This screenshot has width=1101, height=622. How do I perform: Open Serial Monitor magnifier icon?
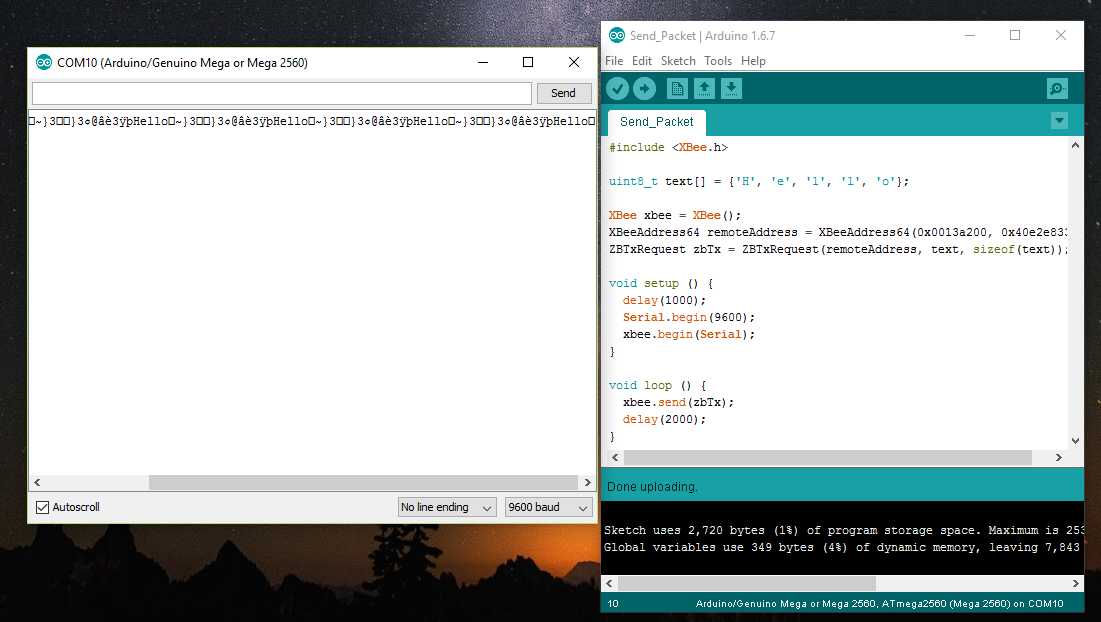point(1057,88)
